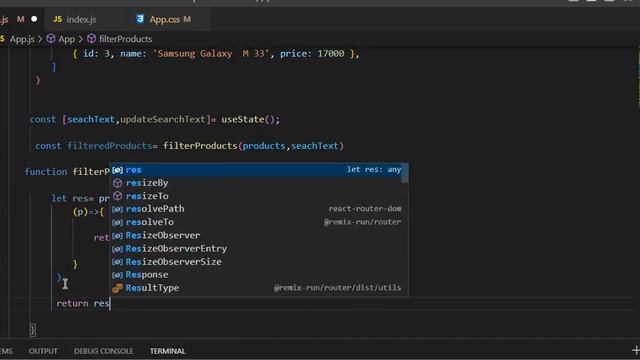This screenshot has width=640, height=360.
Task: Click the method cube icon beside resizeTo
Action: point(118,196)
